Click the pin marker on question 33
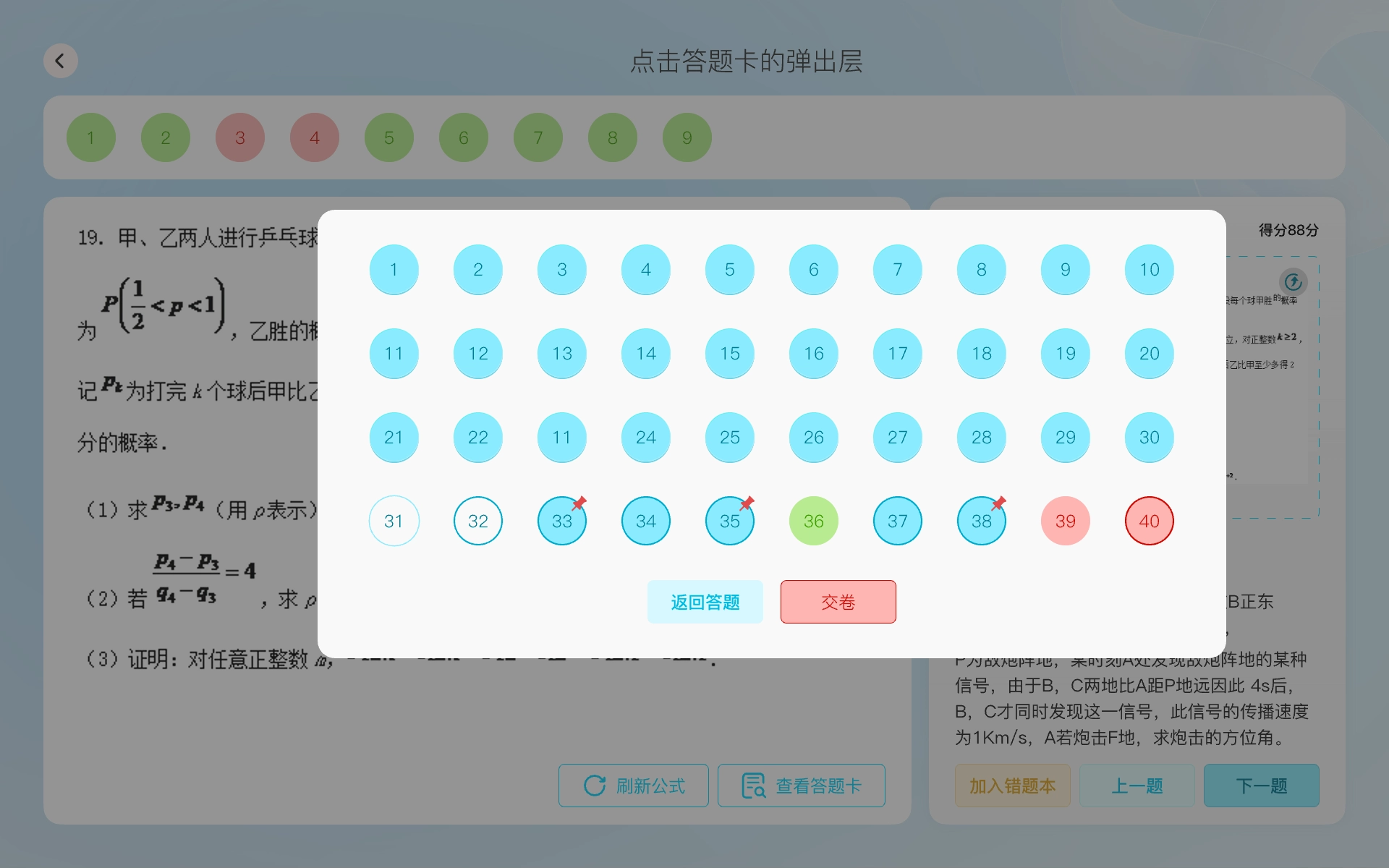Viewport: 1389px width, 868px height. (x=579, y=502)
